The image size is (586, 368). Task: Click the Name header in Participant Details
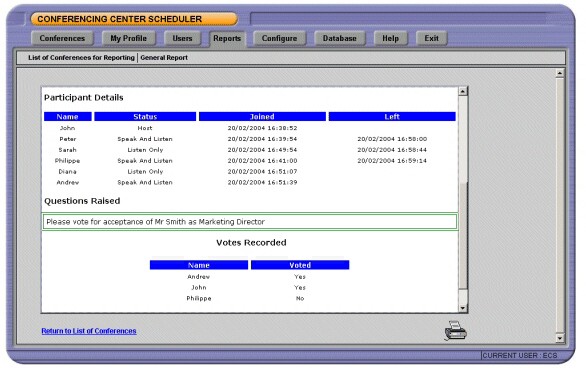[x=68, y=117]
